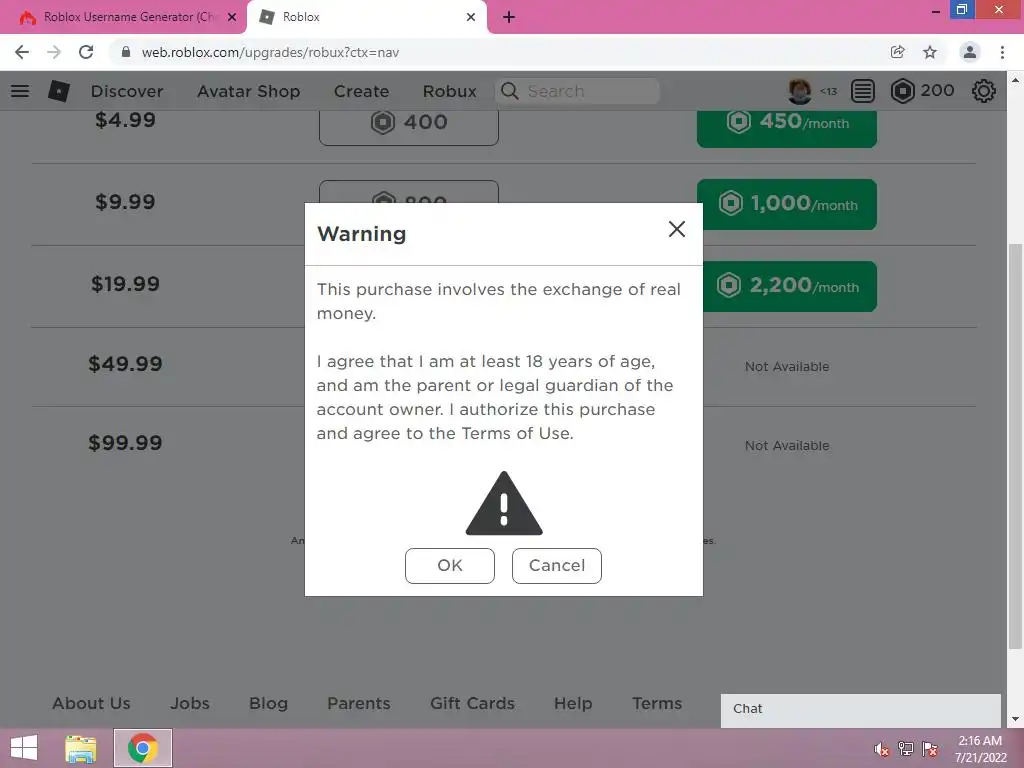Reload the current page
The image size is (1024, 768).
[86, 52]
